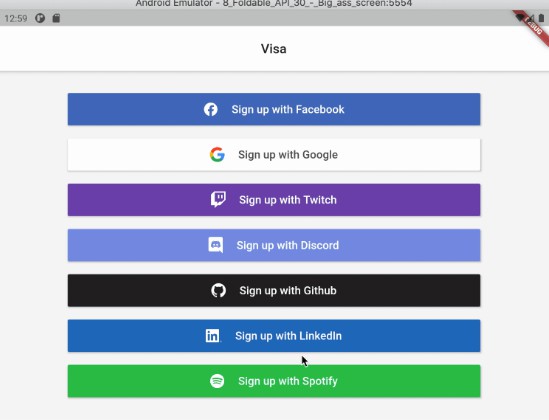Click the battery icon in status bar
The height and width of the screenshot is (420, 549).
[x=541, y=18]
